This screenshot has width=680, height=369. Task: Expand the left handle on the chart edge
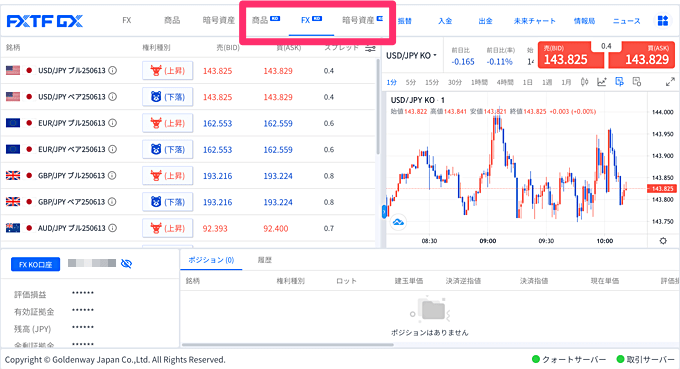[384, 212]
